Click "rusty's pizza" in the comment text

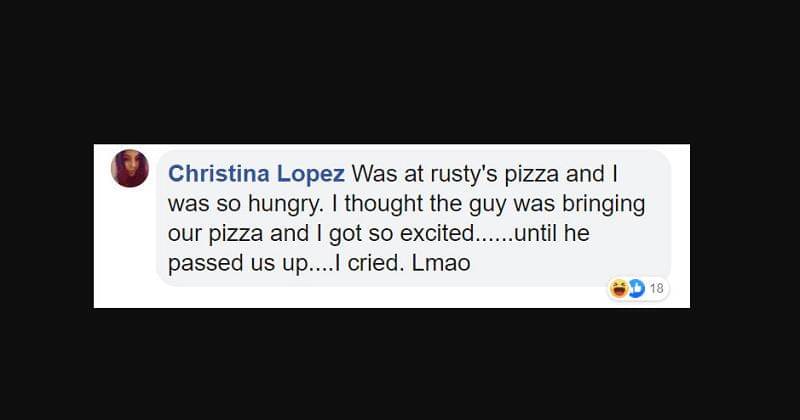coord(476,174)
